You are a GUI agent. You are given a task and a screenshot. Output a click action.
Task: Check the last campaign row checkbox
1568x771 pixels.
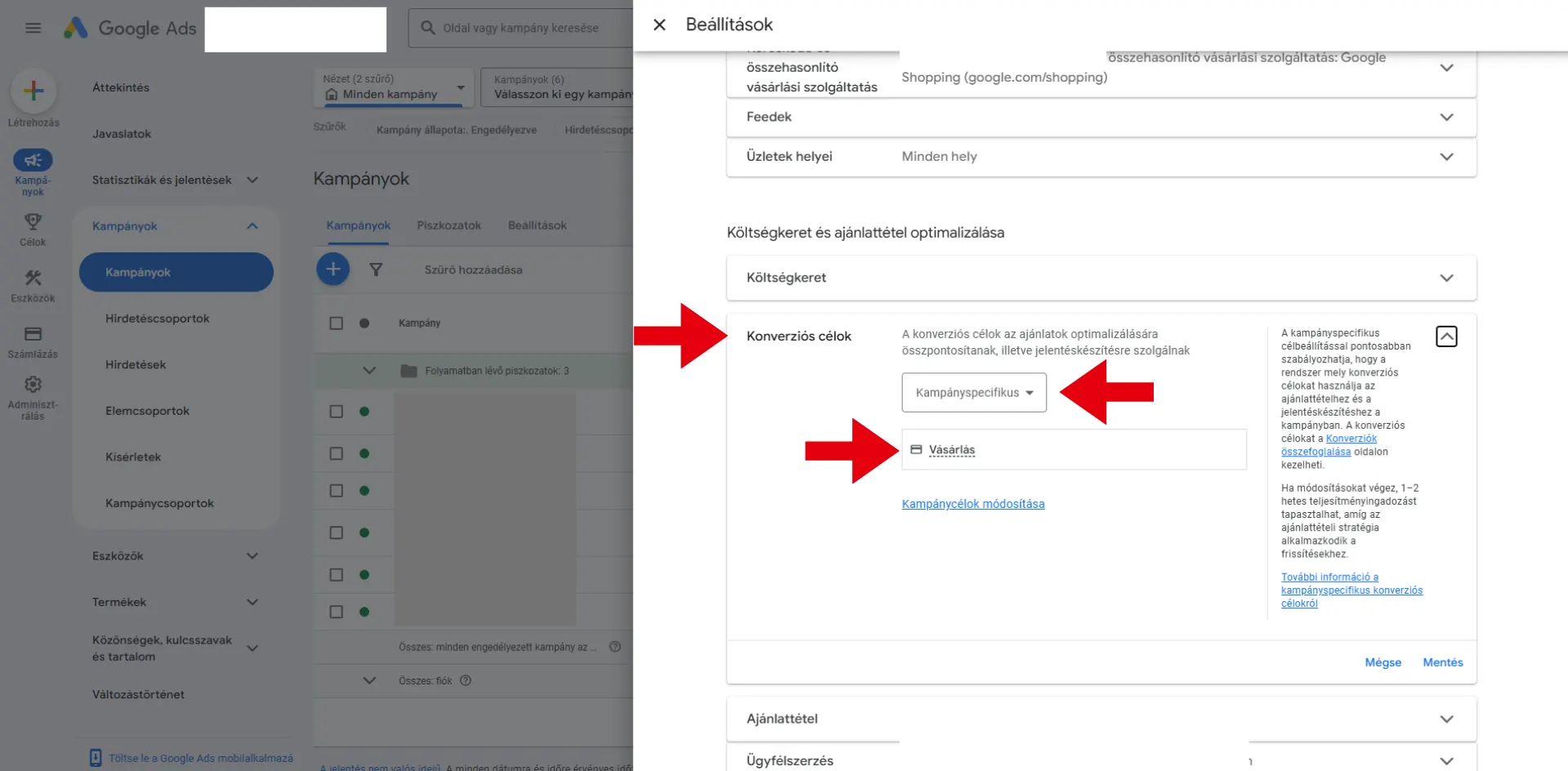pos(336,612)
